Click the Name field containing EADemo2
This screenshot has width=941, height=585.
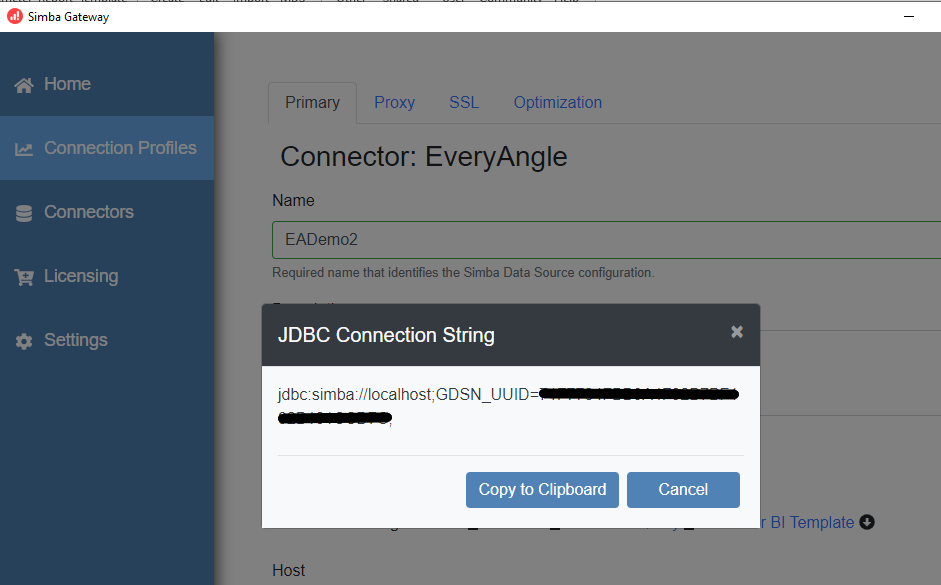click(x=600, y=240)
